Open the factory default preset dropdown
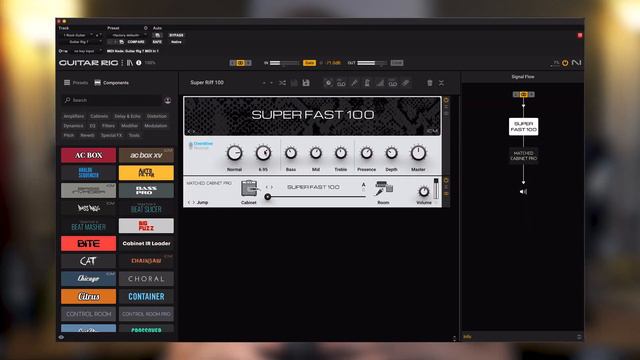Image resolution: width=640 pixels, height=360 pixels. tap(126, 35)
